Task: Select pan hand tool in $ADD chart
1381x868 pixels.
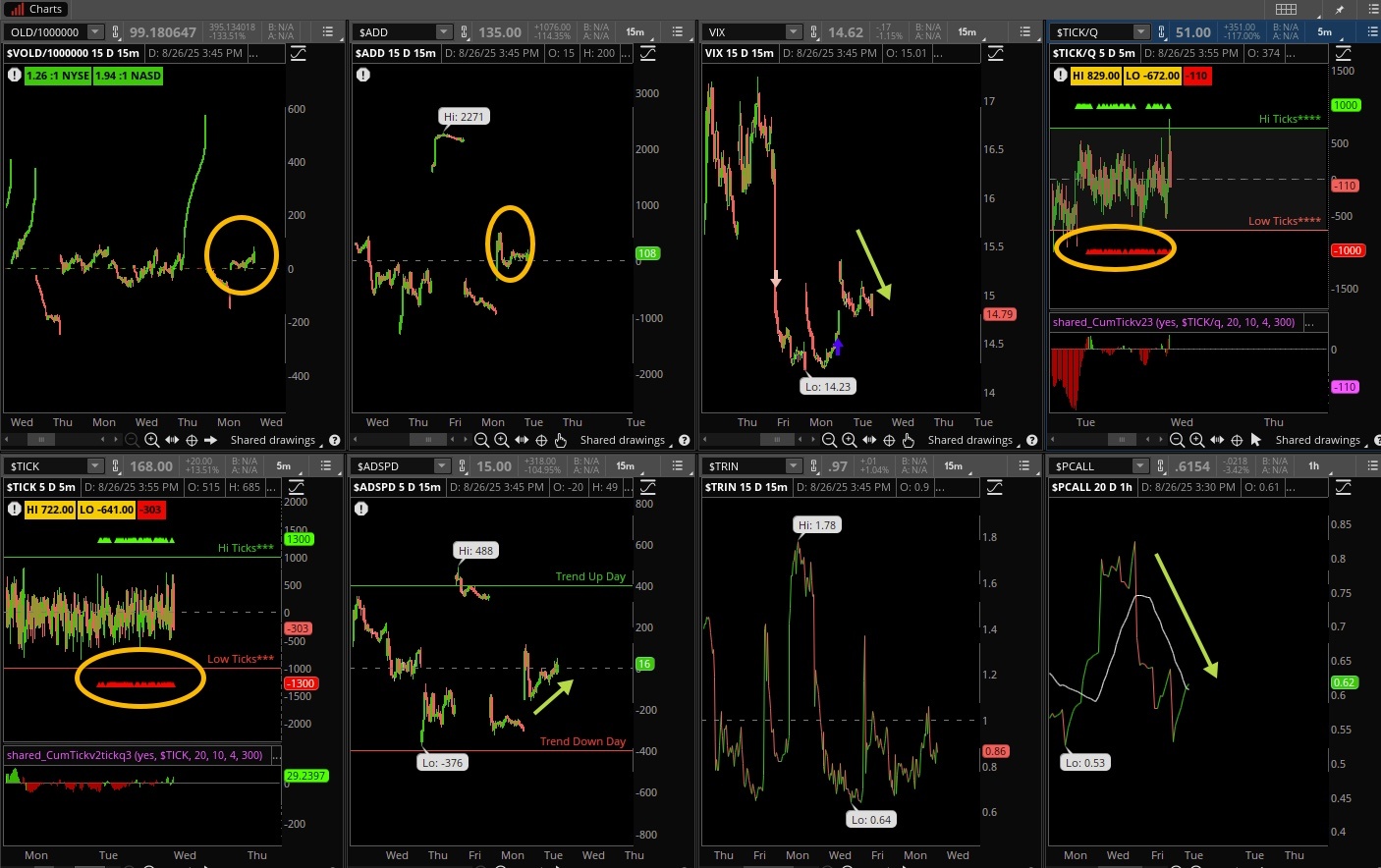Action: 561,440
